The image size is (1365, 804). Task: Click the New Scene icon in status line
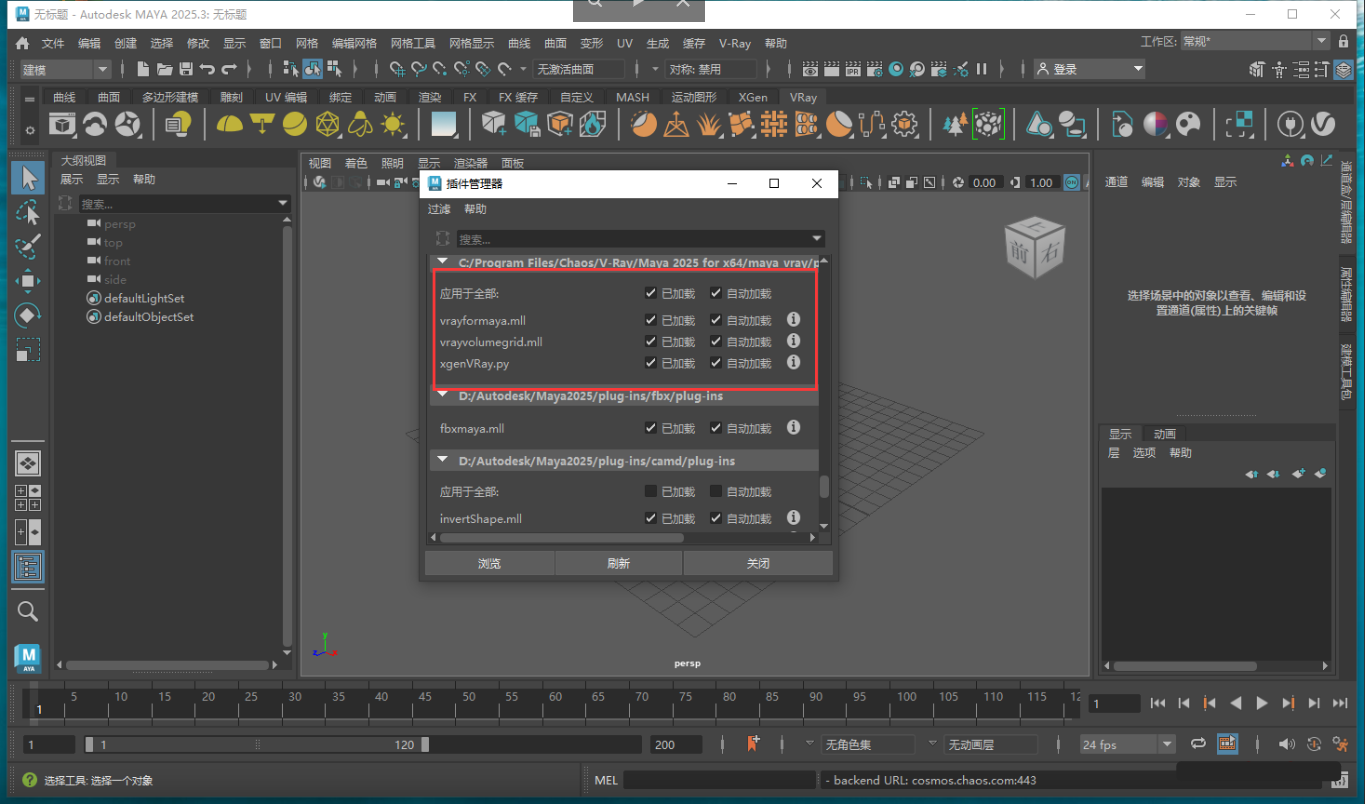(143, 69)
